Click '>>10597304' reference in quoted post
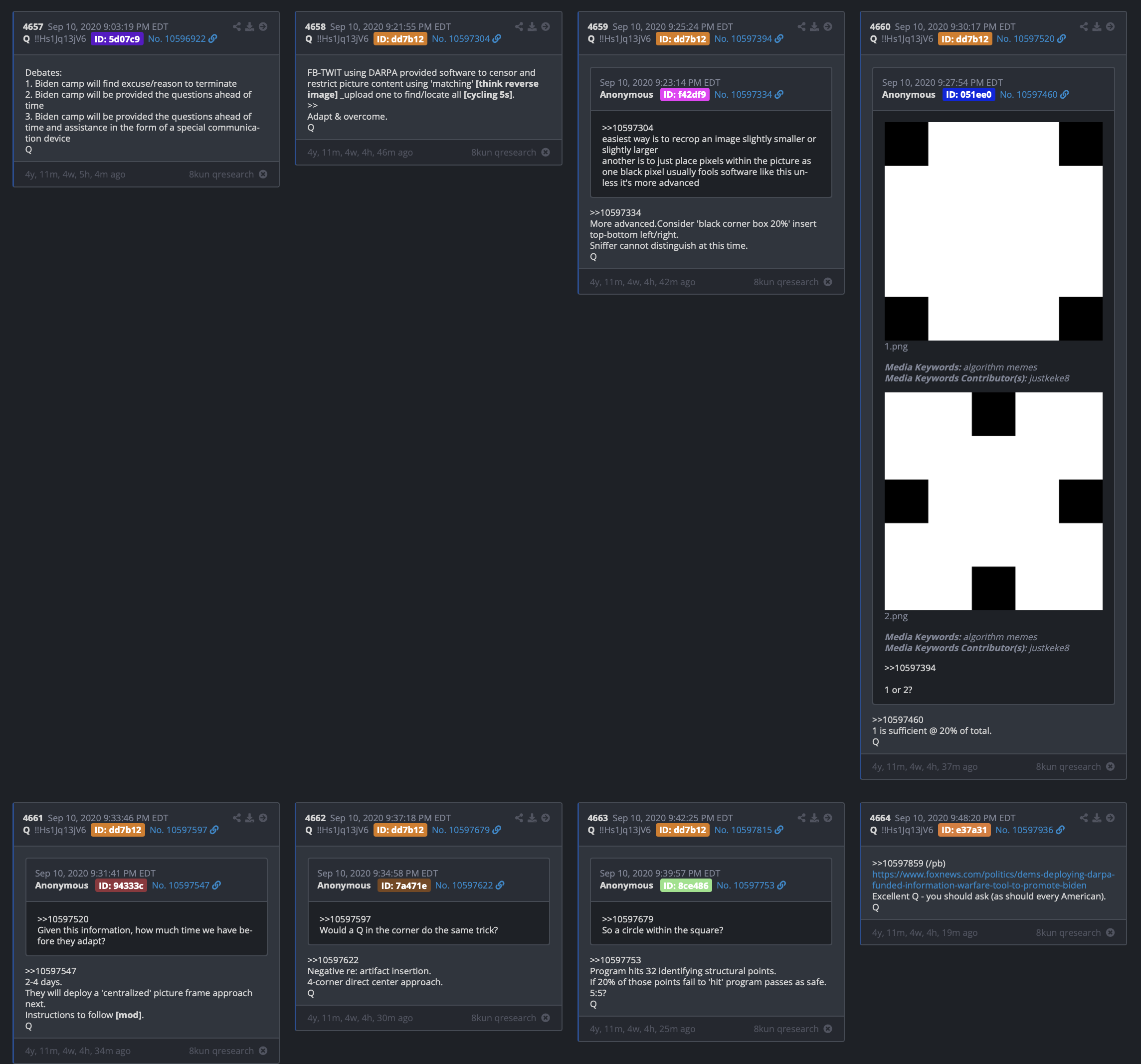Viewport: 1141px width, 1064px height. point(627,128)
